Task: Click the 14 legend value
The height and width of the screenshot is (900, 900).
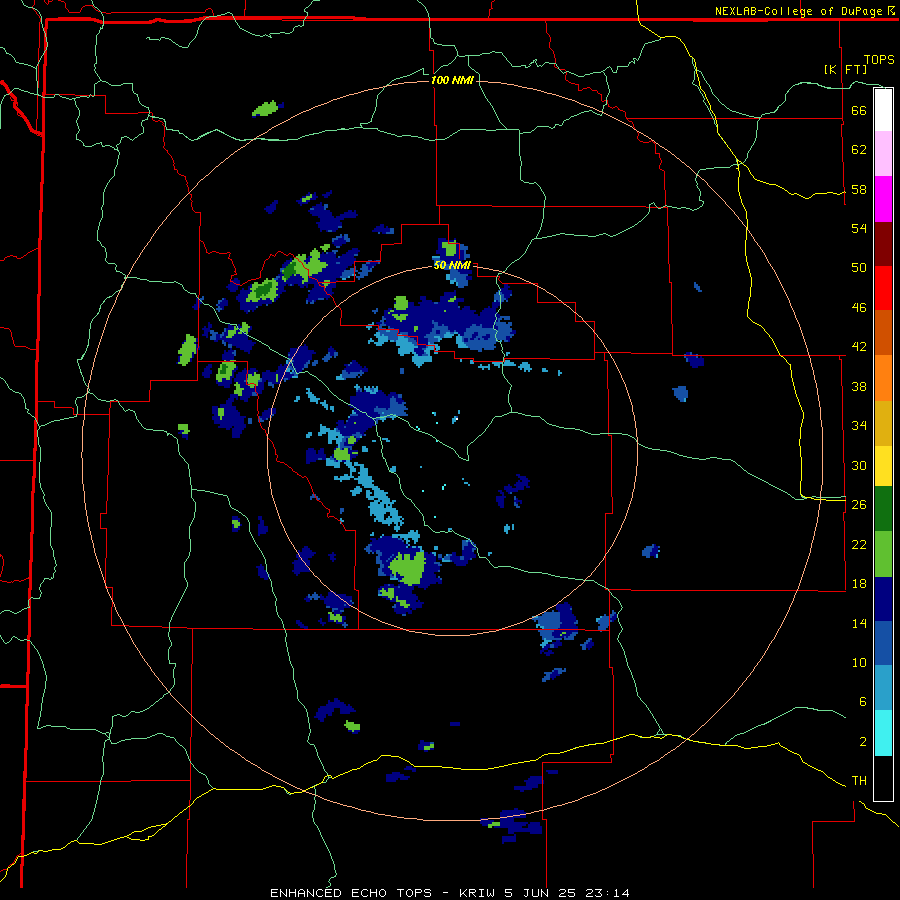Action: coord(859,623)
